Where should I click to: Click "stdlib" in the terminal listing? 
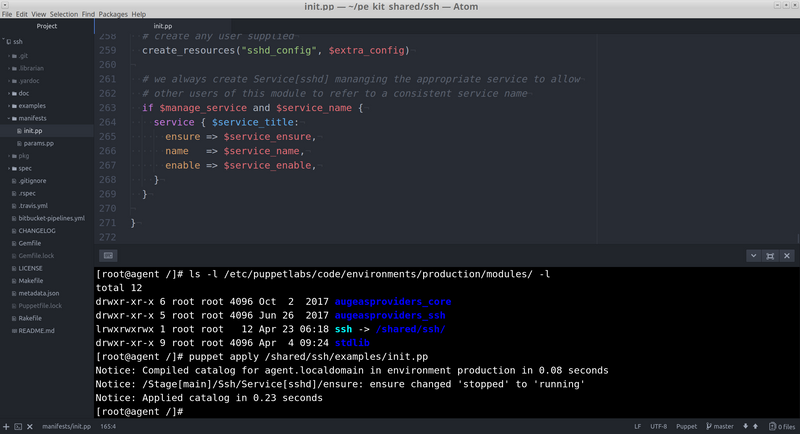pyautogui.click(x=352, y=343)
